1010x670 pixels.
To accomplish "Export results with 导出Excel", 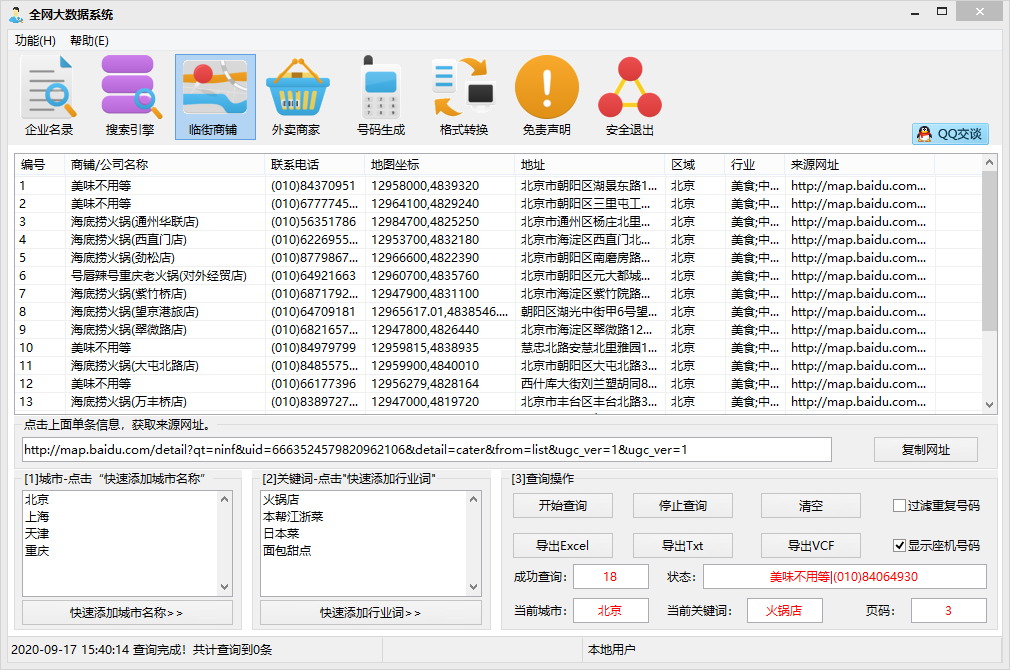I will point(561,545).
